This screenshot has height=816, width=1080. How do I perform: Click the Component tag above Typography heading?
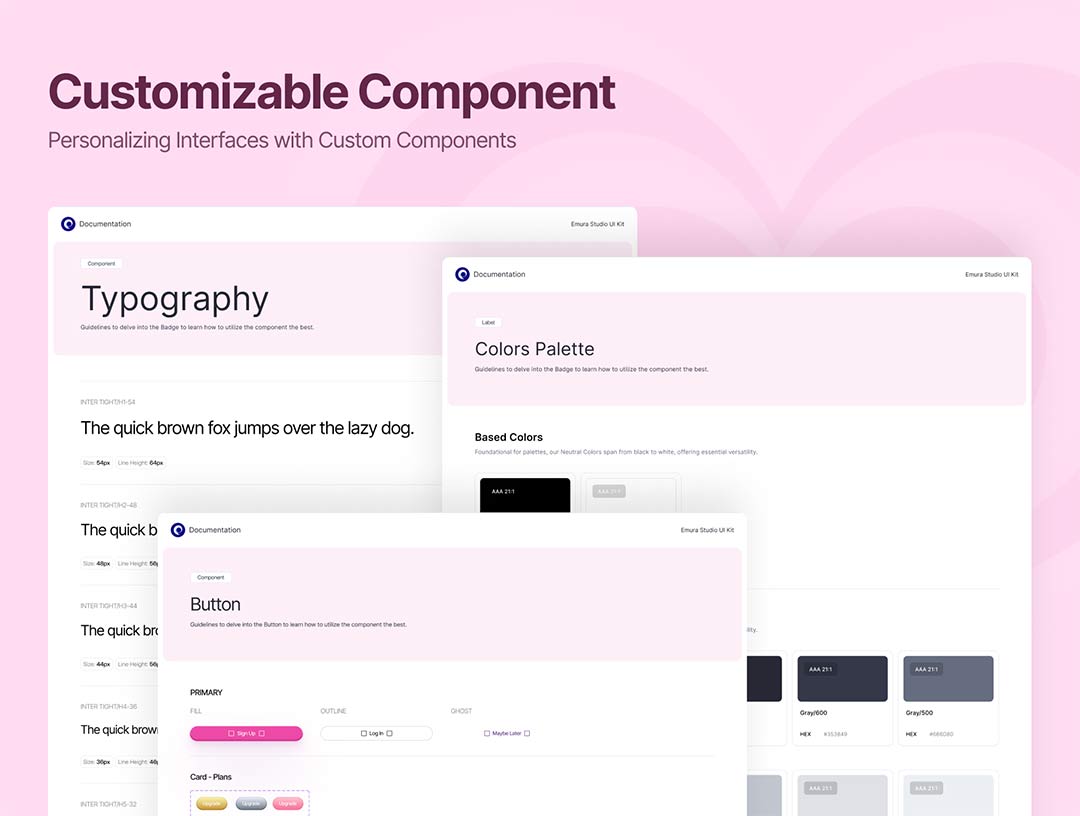pos(101,264)
